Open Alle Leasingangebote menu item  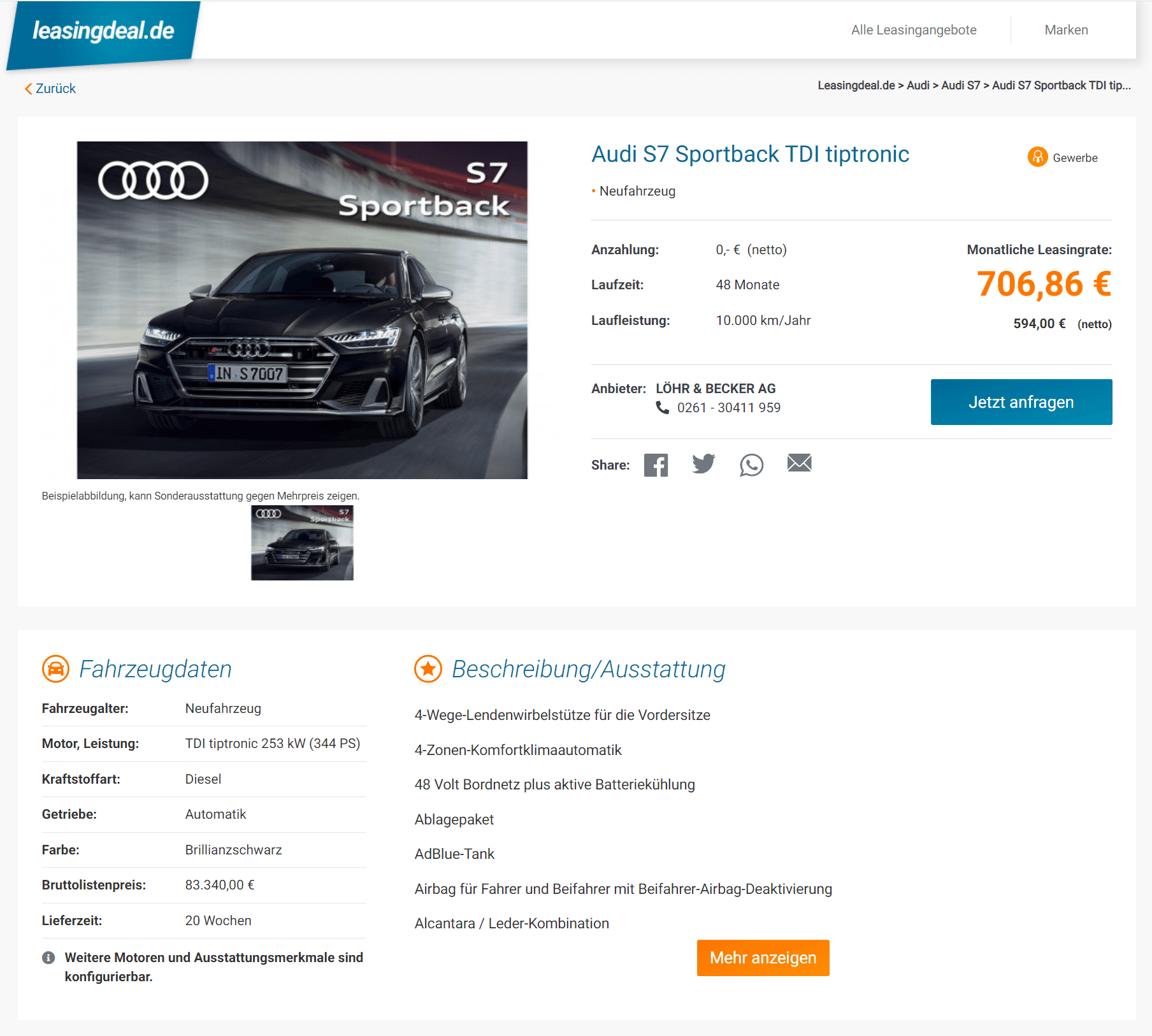[x=914, y=30]
